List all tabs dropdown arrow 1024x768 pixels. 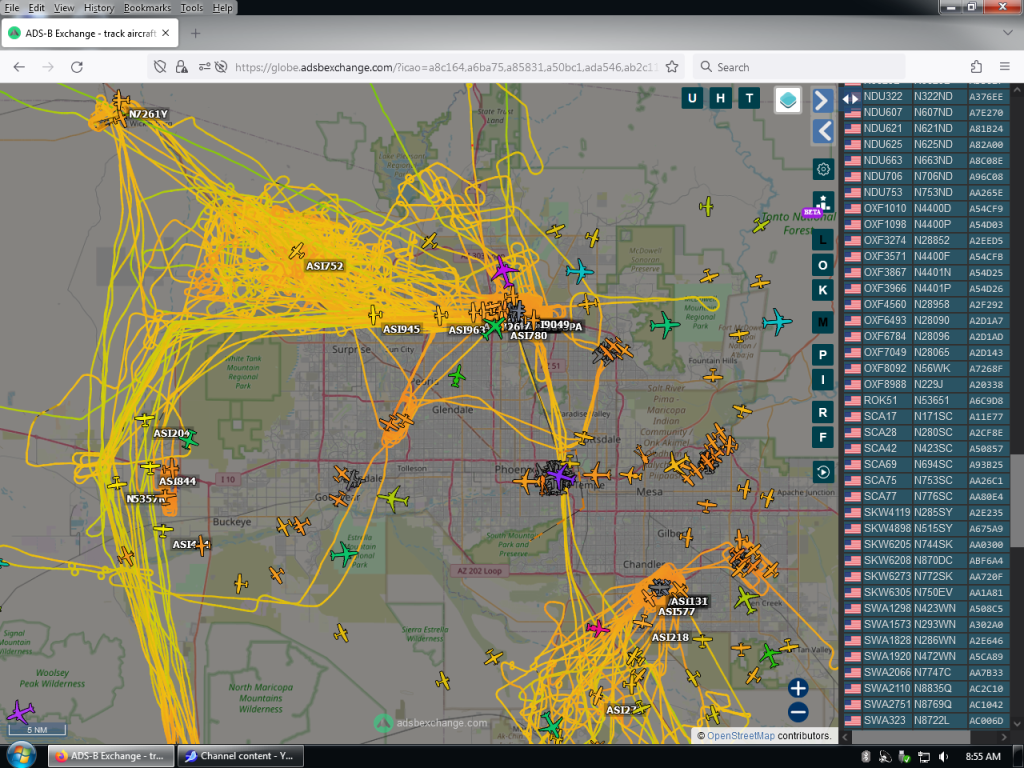coord(1007,33)
